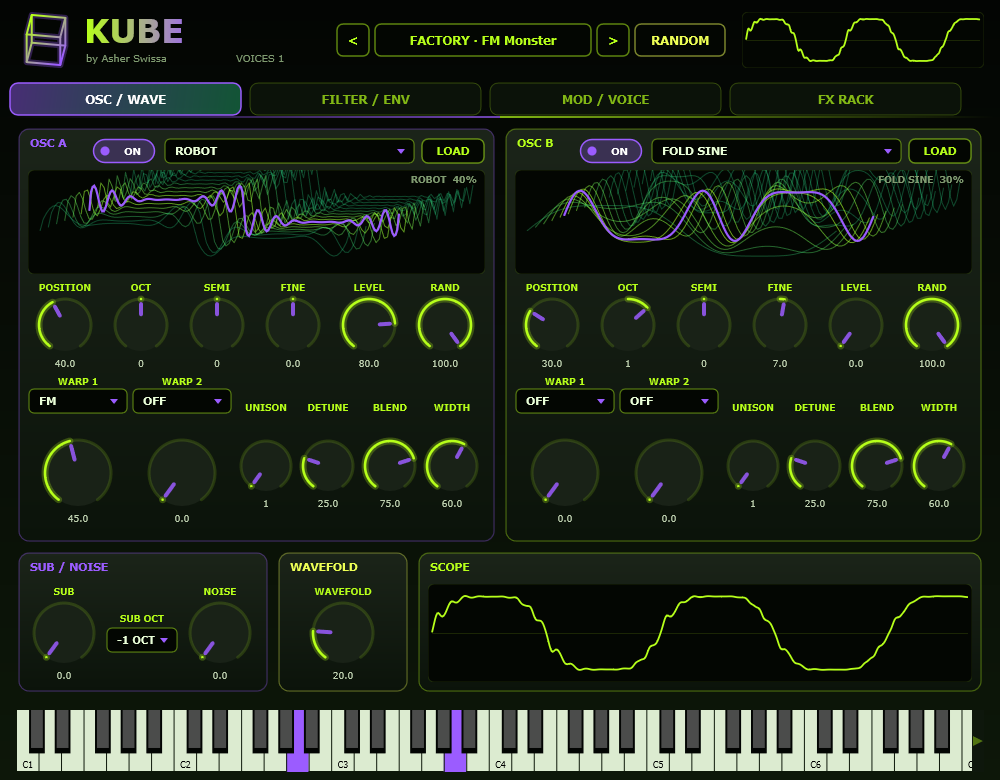Click the OSC A LEVEL knob

(369, 324)
